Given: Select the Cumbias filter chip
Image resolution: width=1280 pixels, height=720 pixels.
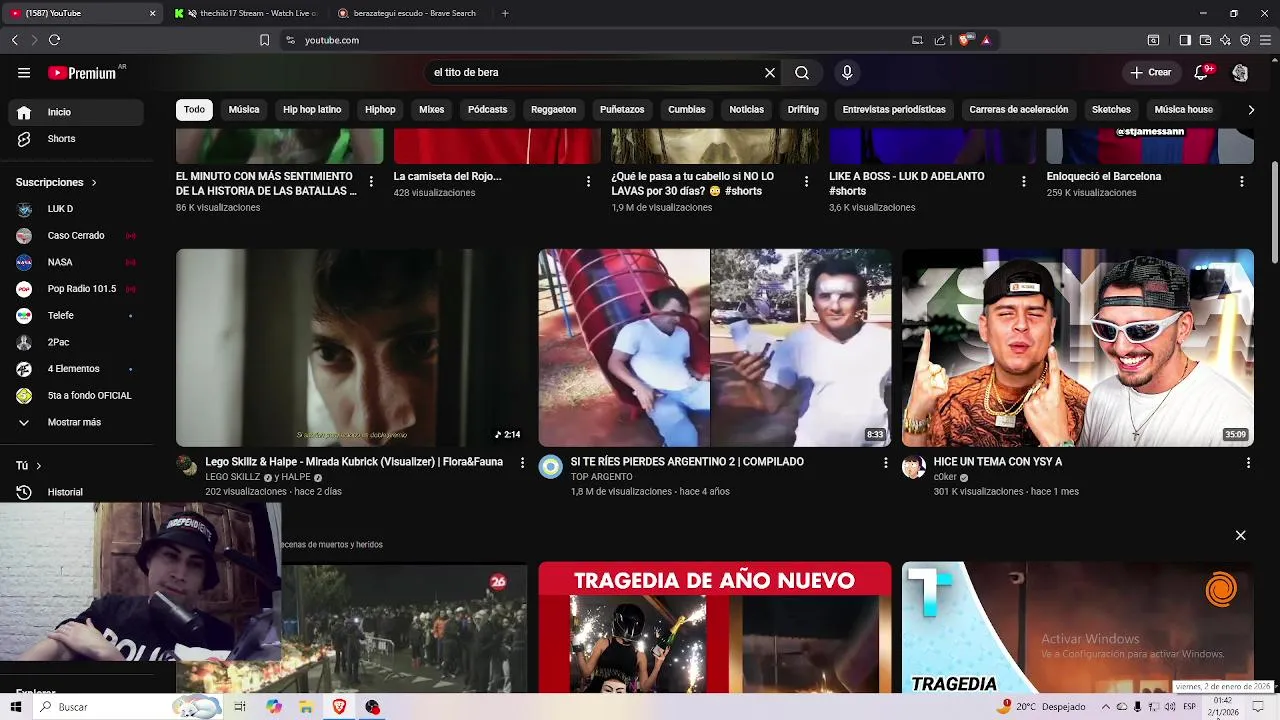Looking at the screenshot, I should click(x=687, y=110).
